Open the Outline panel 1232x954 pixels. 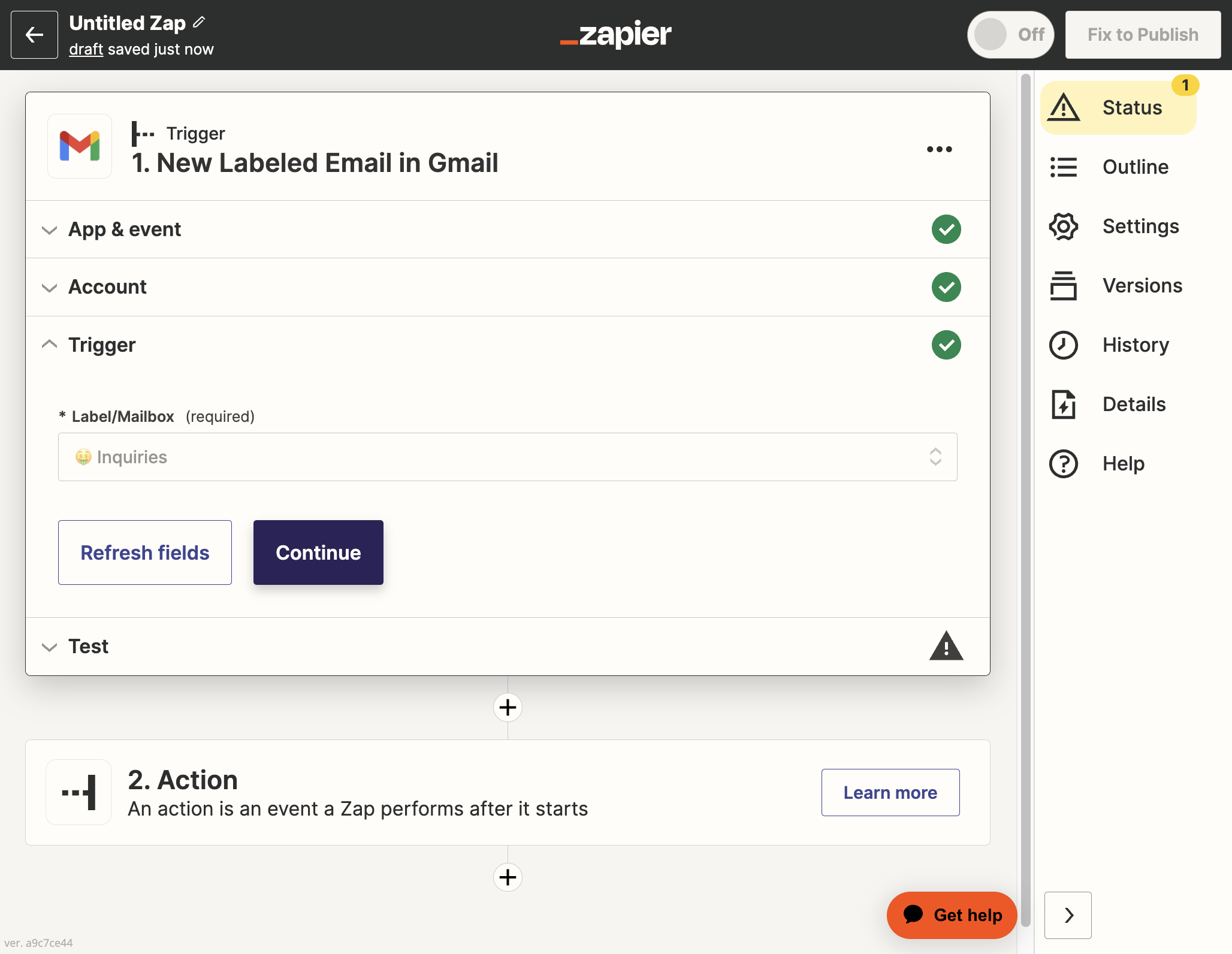coord(1118,167)
